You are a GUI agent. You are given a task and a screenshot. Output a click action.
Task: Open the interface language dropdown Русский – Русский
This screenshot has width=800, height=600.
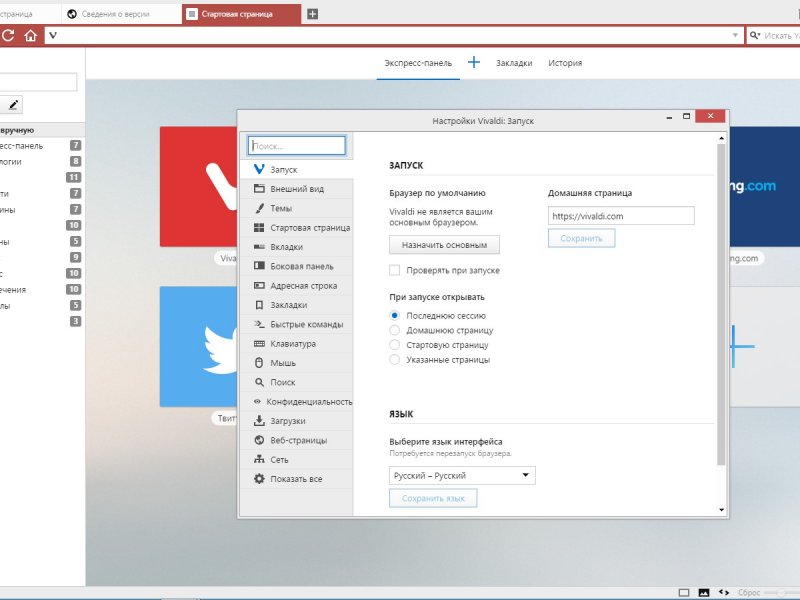coord(462,476)
